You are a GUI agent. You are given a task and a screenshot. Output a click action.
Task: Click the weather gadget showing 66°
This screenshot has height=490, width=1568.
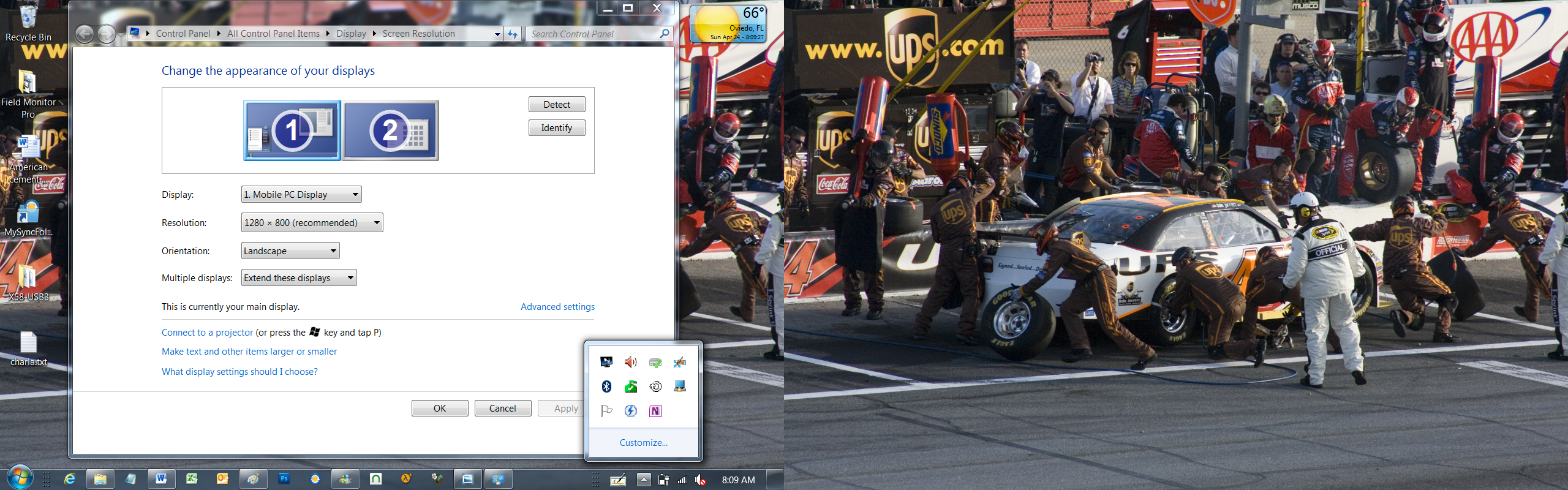(x=728, y=23)
